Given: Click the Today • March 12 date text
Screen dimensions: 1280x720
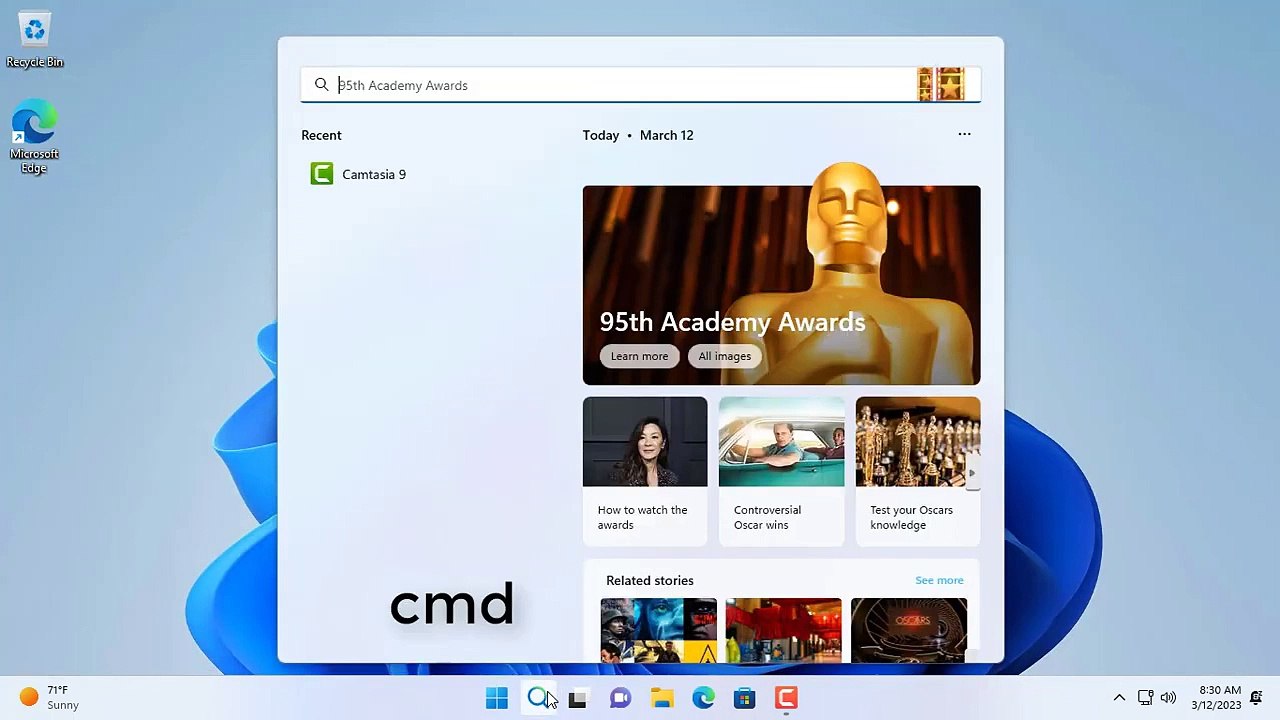Looking at the screenshot, I should pyautogui.click(x=638, y=135).
